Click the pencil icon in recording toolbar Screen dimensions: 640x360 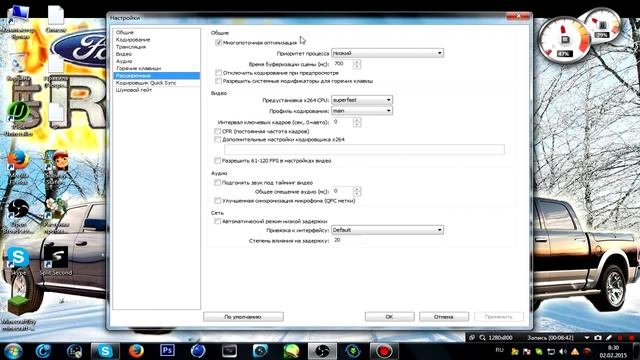pos(609,338)
